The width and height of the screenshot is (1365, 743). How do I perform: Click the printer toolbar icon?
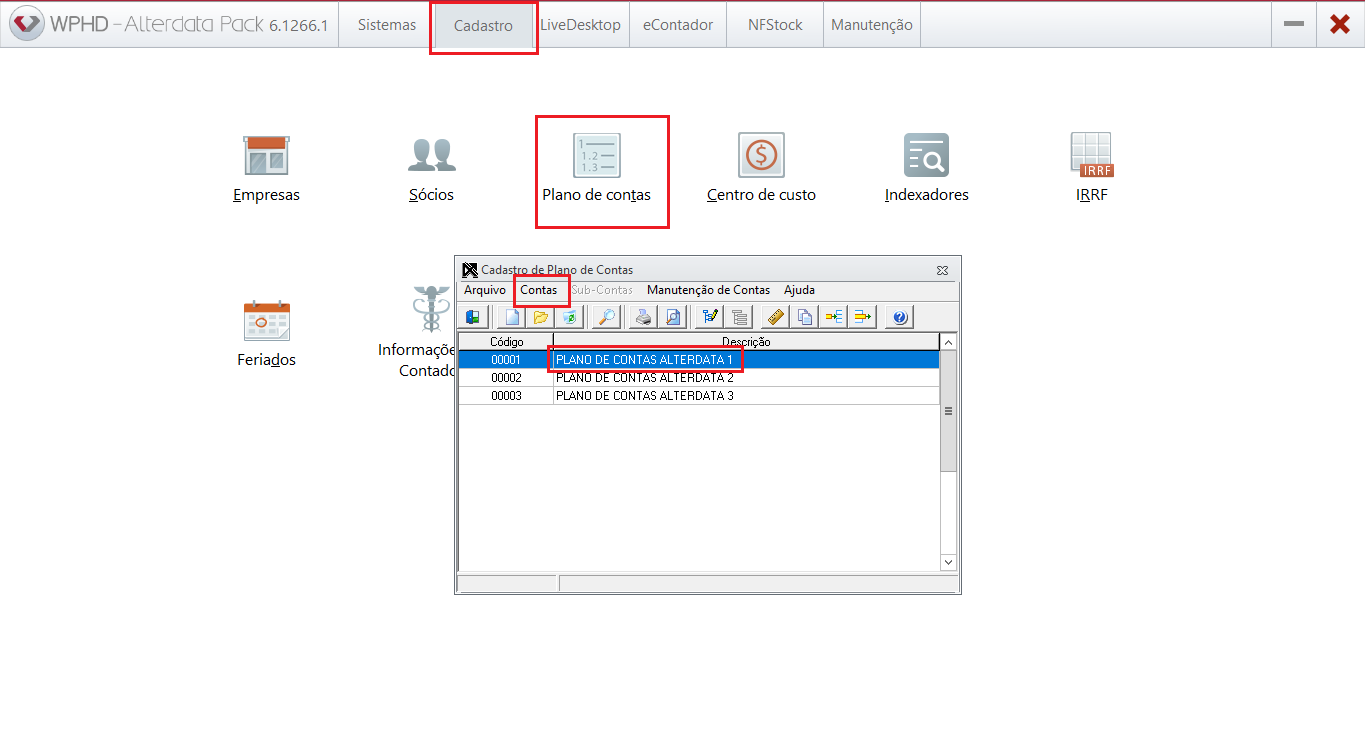click(x=644, y=317)
